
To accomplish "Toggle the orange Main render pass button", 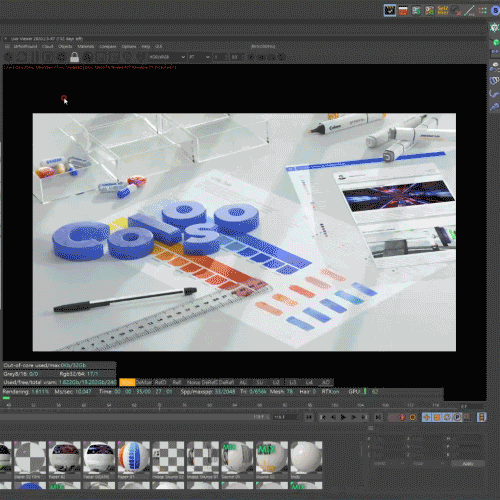I will point(127,382).
